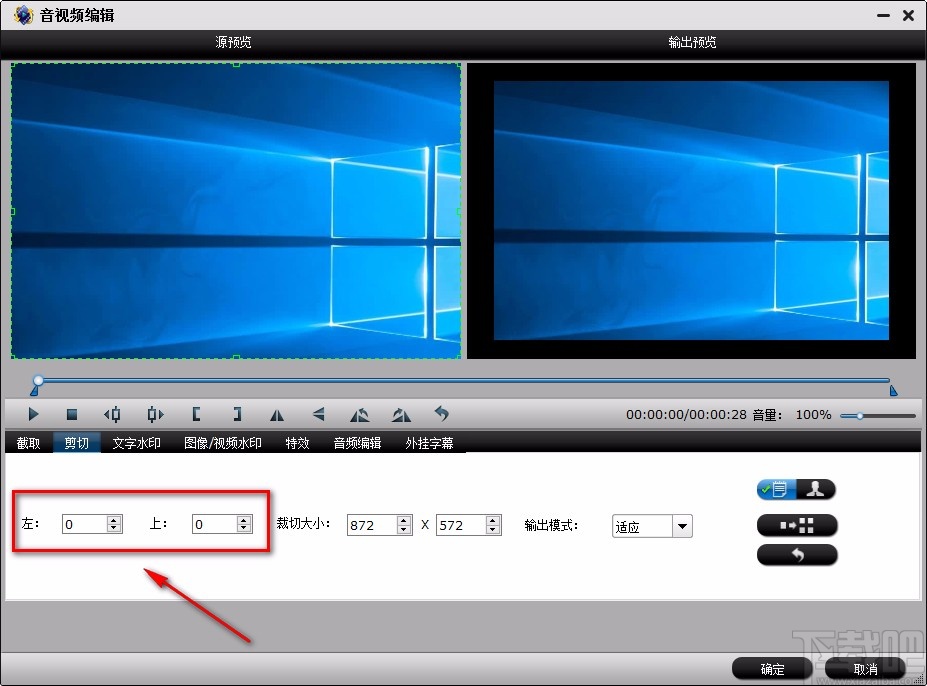Select the person icon on mode toggle

pos(815,489)
